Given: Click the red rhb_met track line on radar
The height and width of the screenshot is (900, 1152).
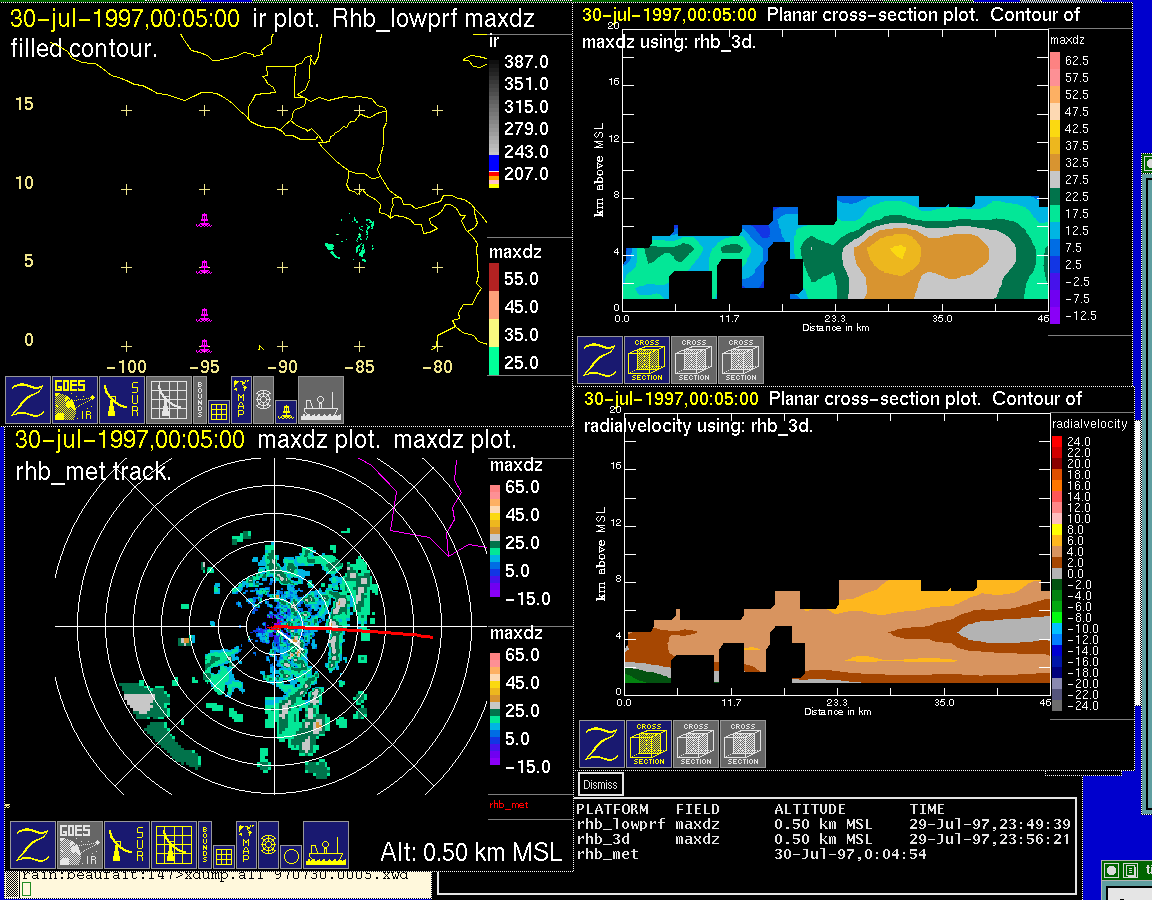Looking at the screenshot, I should click(x=390, y=633).
